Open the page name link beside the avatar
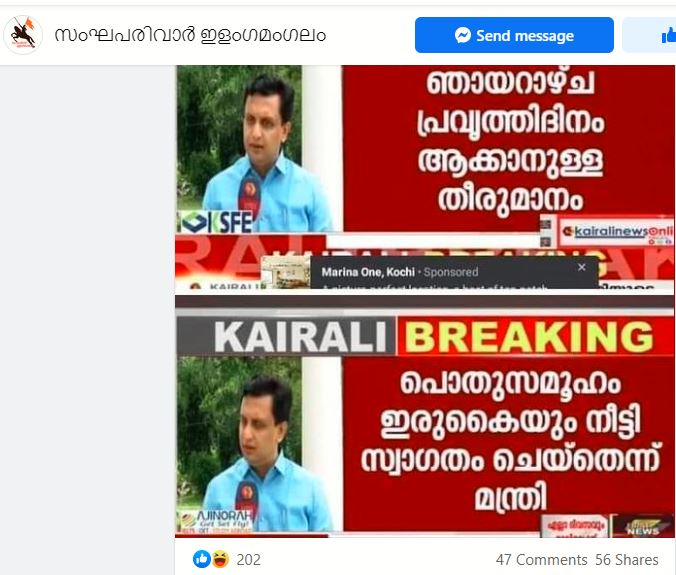 click(190, 35)
